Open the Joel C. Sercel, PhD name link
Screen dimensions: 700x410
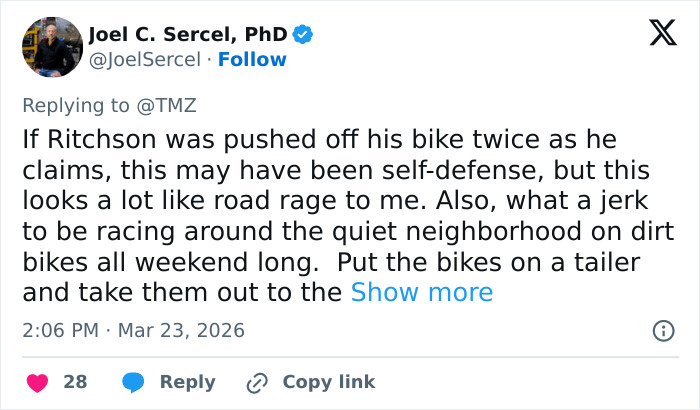click(x=188, y=35)
